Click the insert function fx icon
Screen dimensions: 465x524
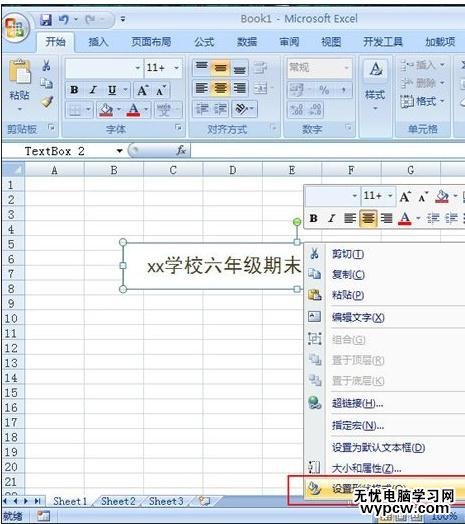pyautogui.click(x=181, y=151)
